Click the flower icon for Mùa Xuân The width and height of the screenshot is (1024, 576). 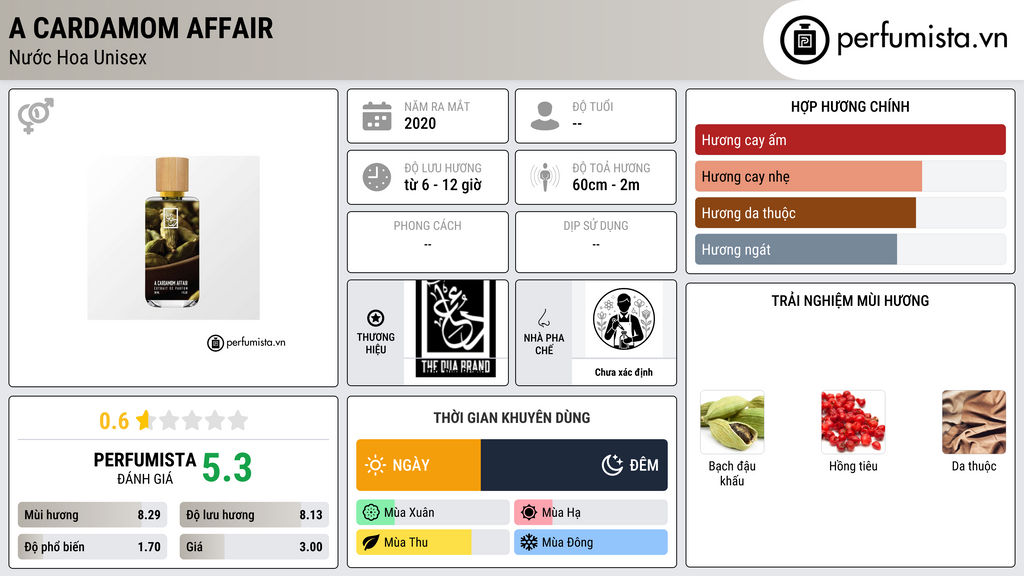[x=371, y=513]
